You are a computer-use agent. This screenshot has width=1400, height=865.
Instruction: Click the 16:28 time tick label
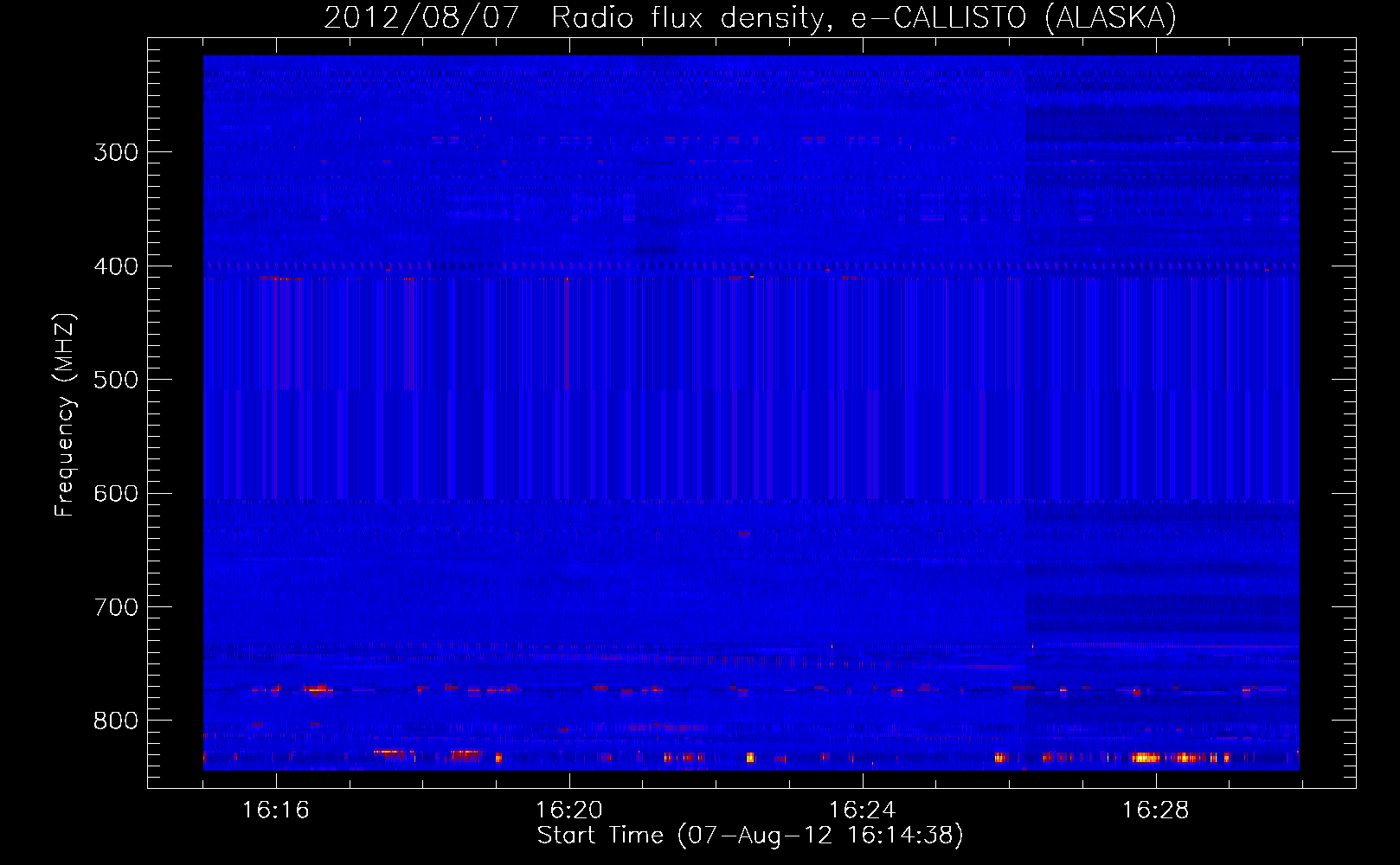(x=1156, y=811)
